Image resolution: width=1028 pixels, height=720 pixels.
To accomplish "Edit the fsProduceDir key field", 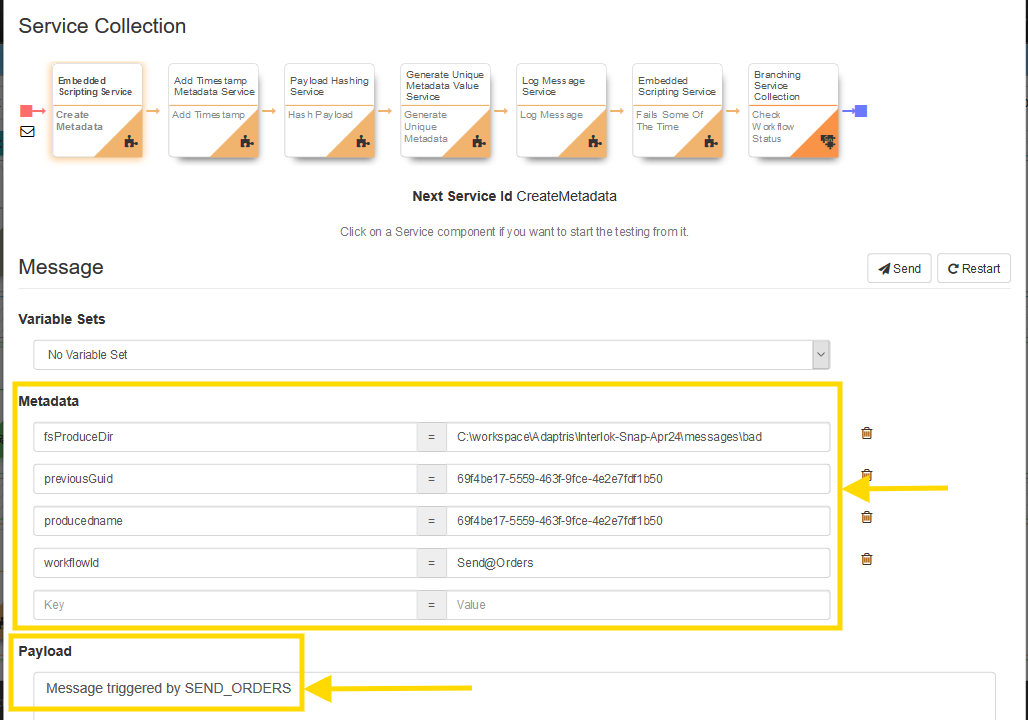I will tap(225, 437).
